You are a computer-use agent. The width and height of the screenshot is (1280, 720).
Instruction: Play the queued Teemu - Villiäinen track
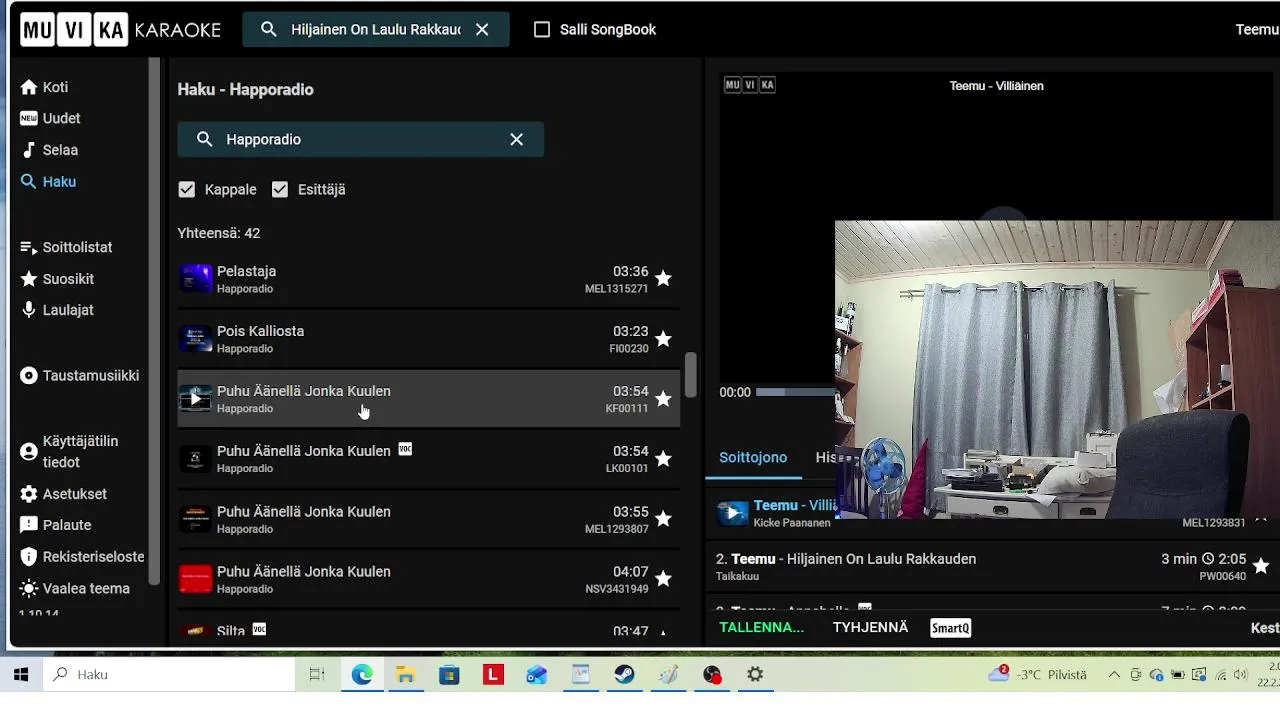click(733, 513)
